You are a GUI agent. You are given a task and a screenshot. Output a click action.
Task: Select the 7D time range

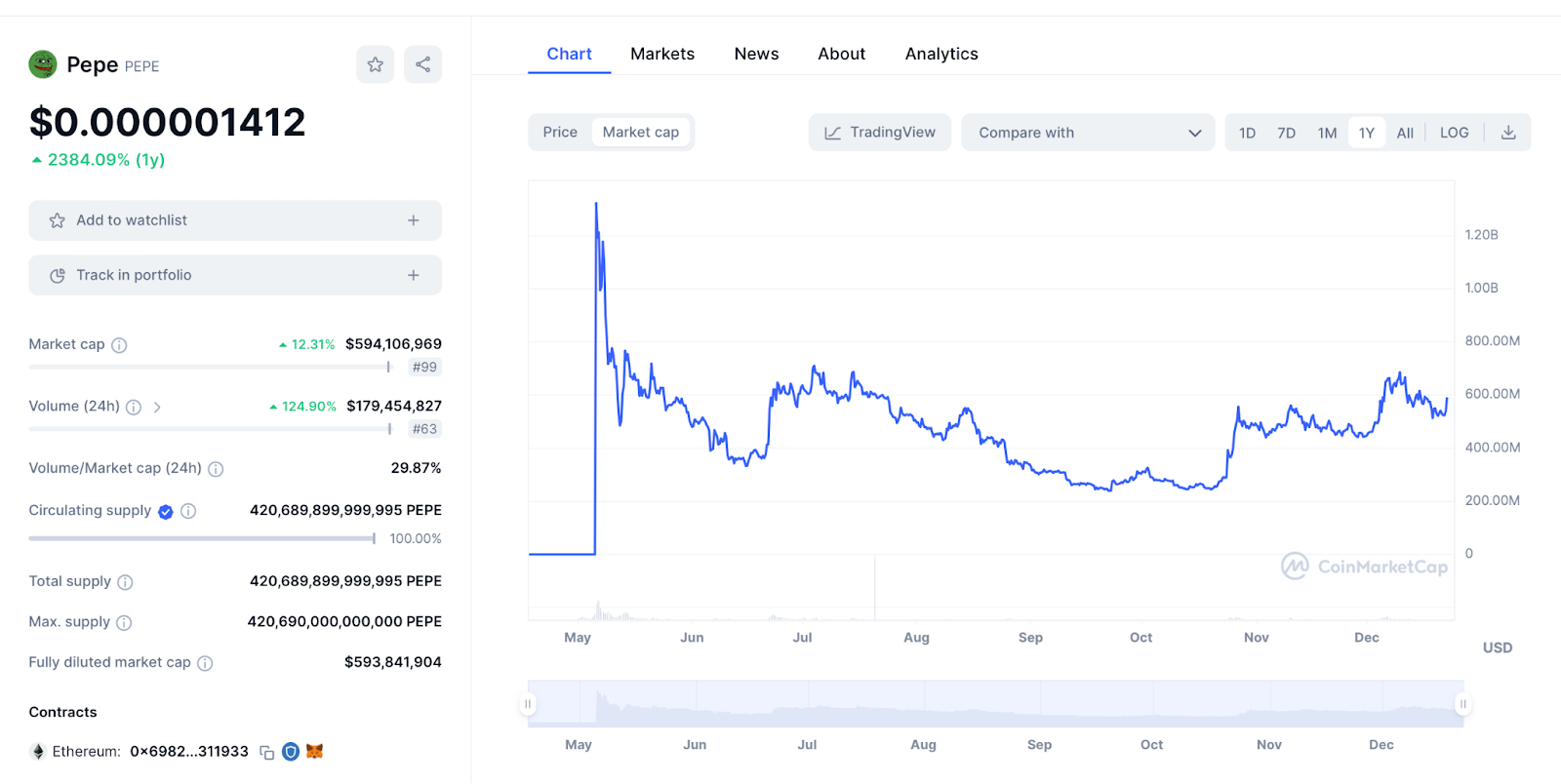(1287, 133)
